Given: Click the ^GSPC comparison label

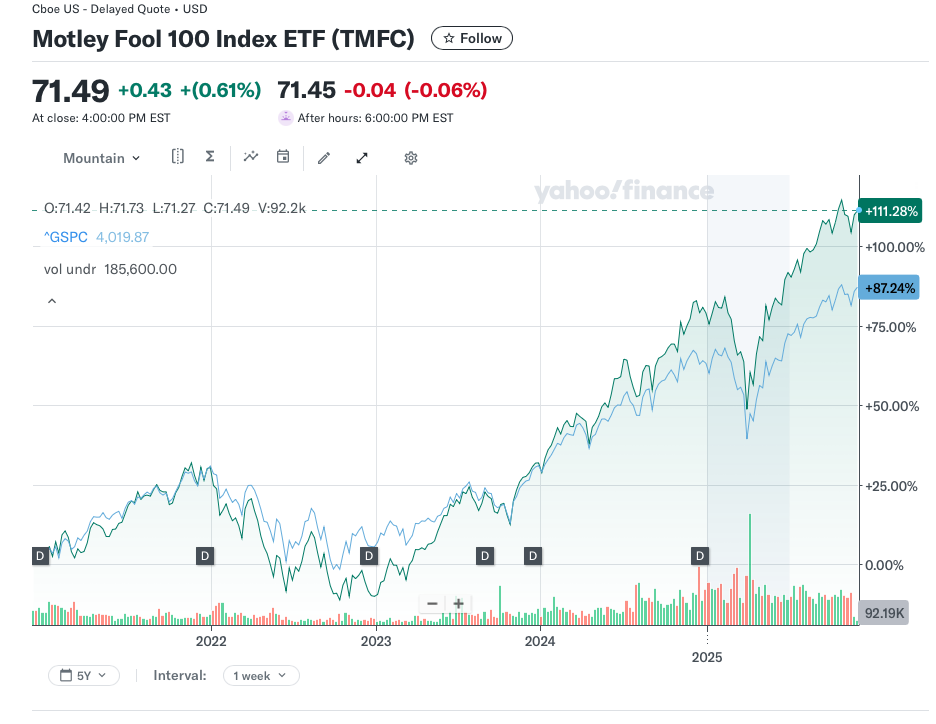Looking at the screenshot, I should [66, 237].
